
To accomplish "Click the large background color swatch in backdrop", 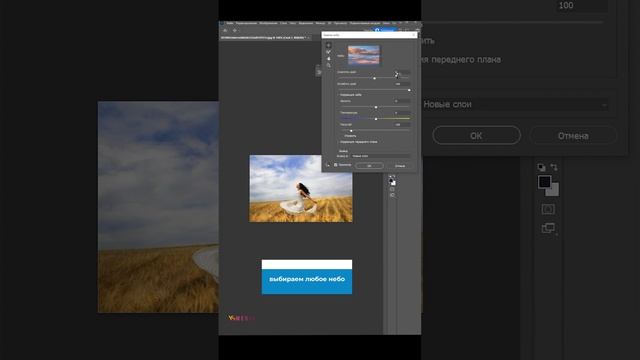I will (x=554, y=191).
